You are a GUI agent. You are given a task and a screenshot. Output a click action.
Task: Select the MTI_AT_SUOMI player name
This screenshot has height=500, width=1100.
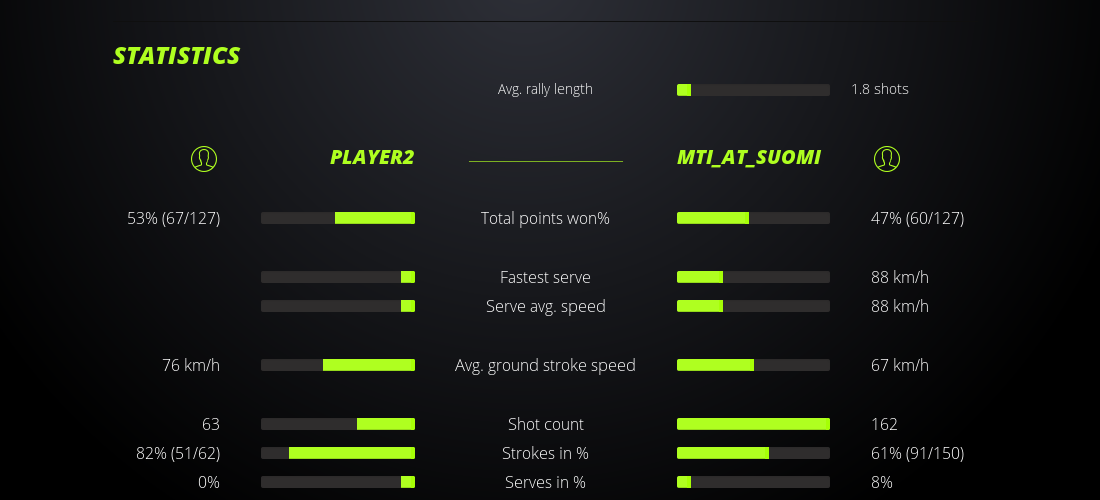tap(749, 158)
